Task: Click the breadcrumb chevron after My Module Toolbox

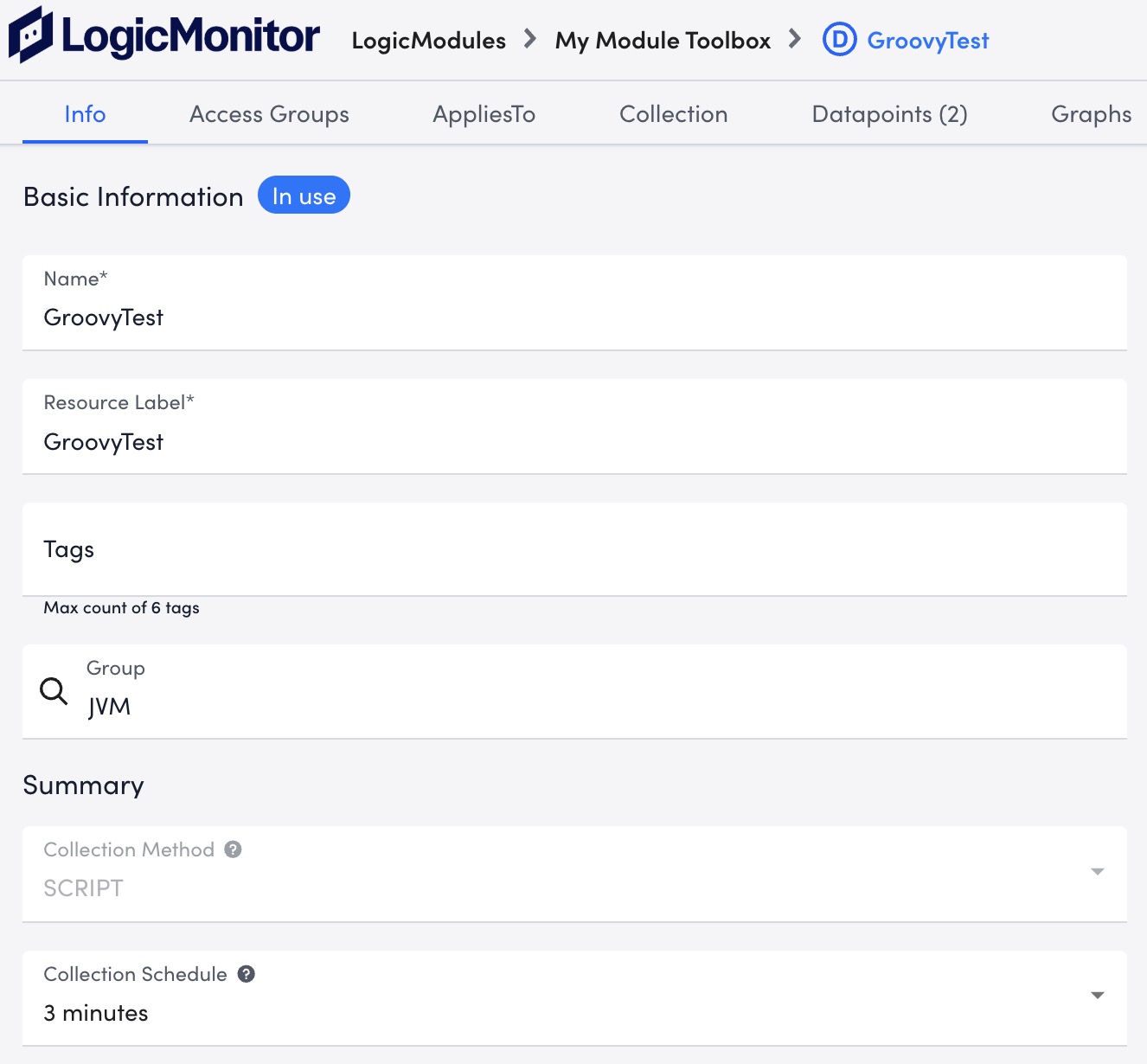Action: tap(798, 40)
